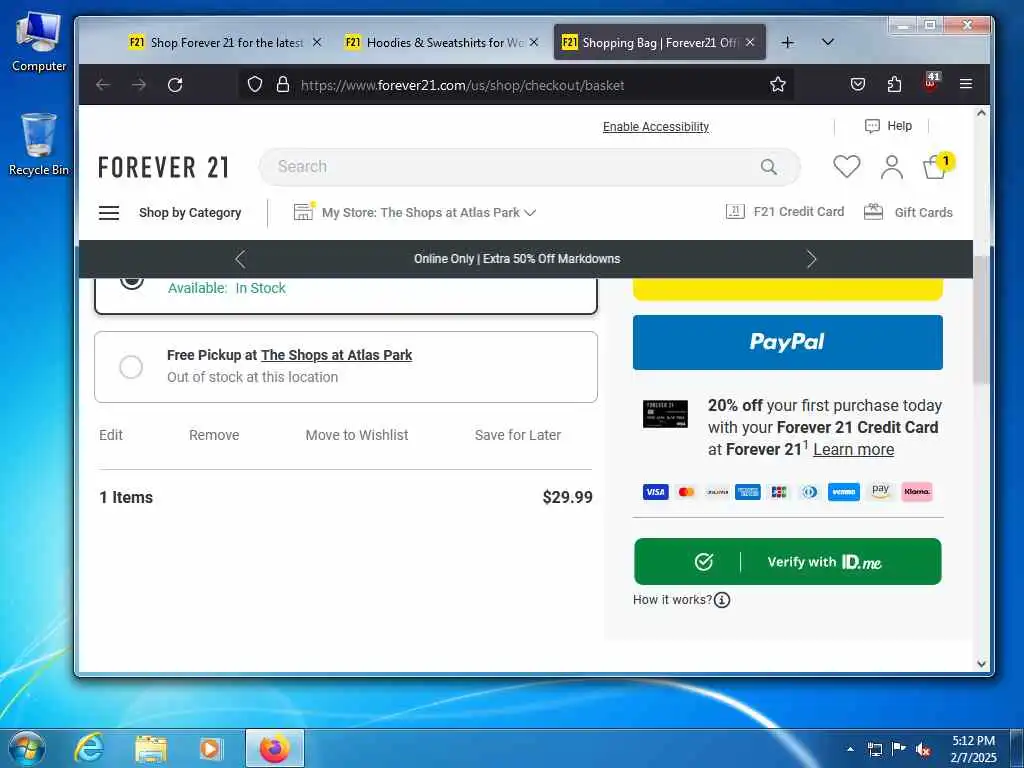
Task: Click the yellow checkout button
Action: (788, 289)
